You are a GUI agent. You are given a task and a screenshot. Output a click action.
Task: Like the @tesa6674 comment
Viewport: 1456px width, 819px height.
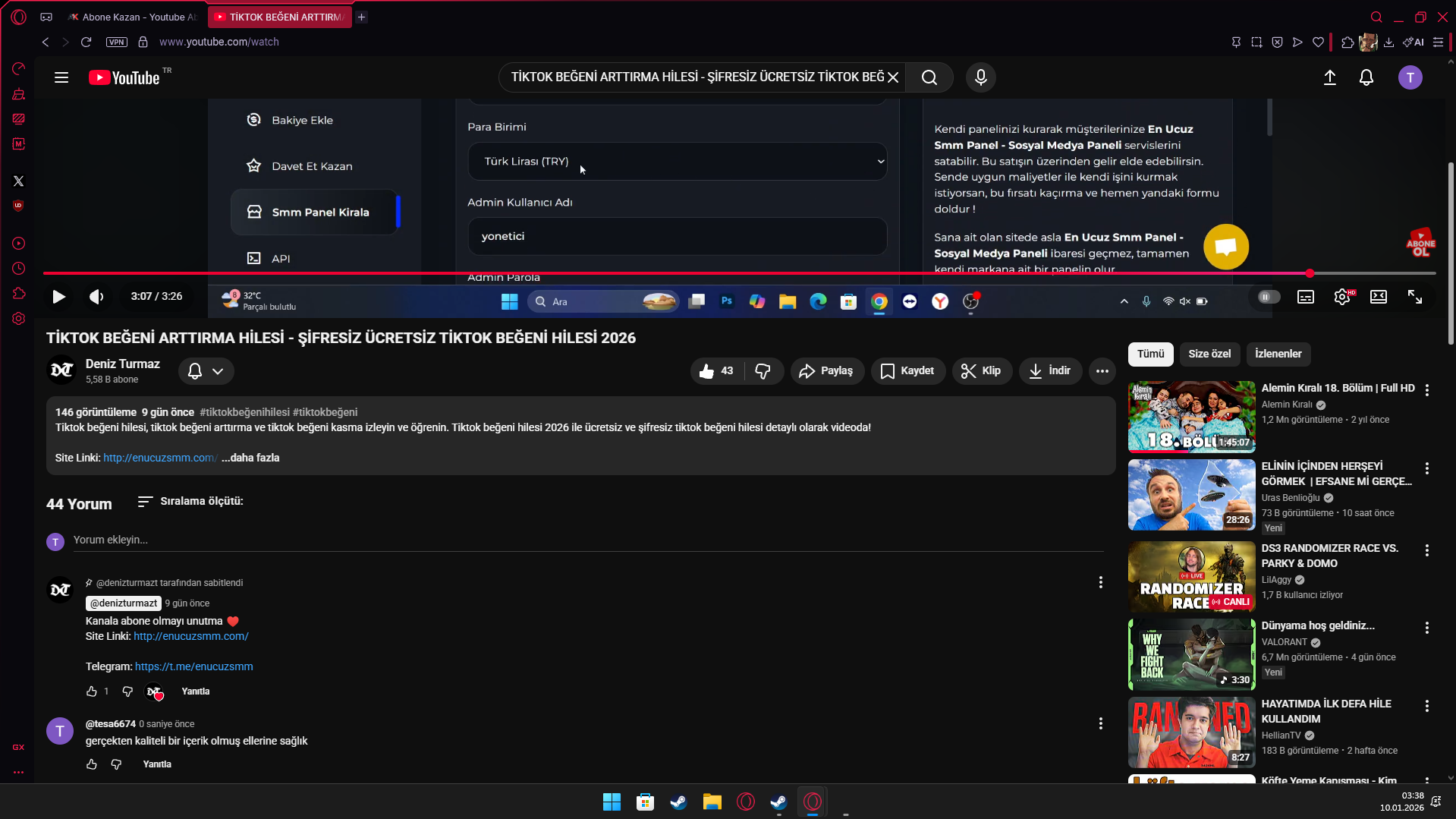click(x=92, y=764)
